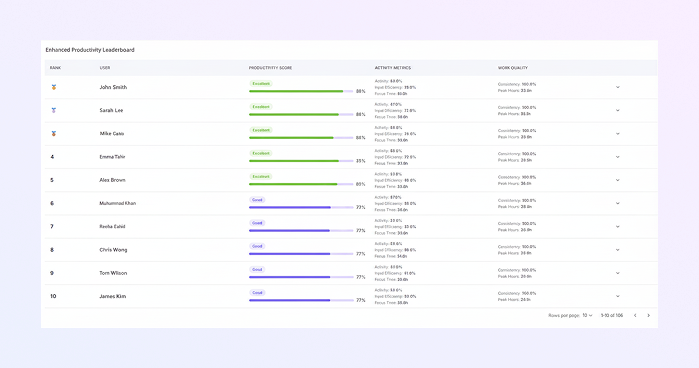The image size is (699, 368).
Task: Click the name Chris Wong
Action: 113,250
